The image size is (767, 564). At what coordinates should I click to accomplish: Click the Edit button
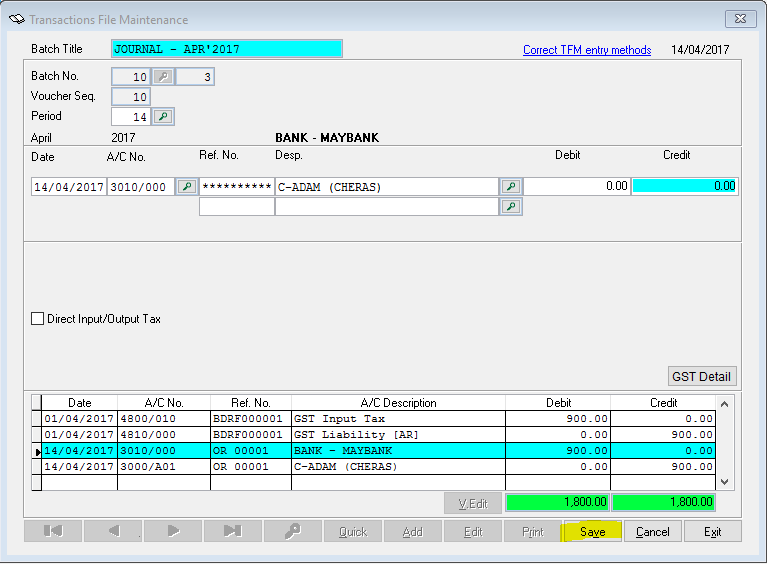tap(473, 531)
